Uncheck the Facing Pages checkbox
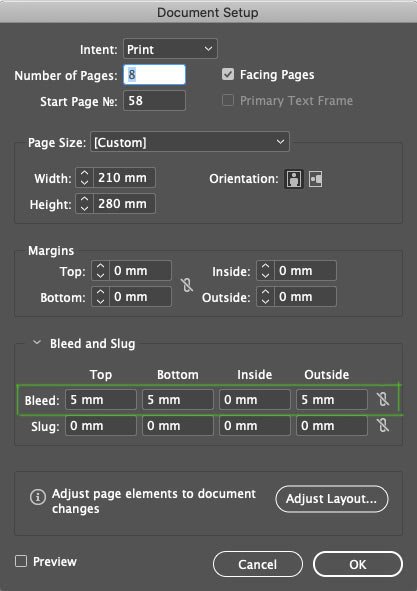 pos(228,74)
